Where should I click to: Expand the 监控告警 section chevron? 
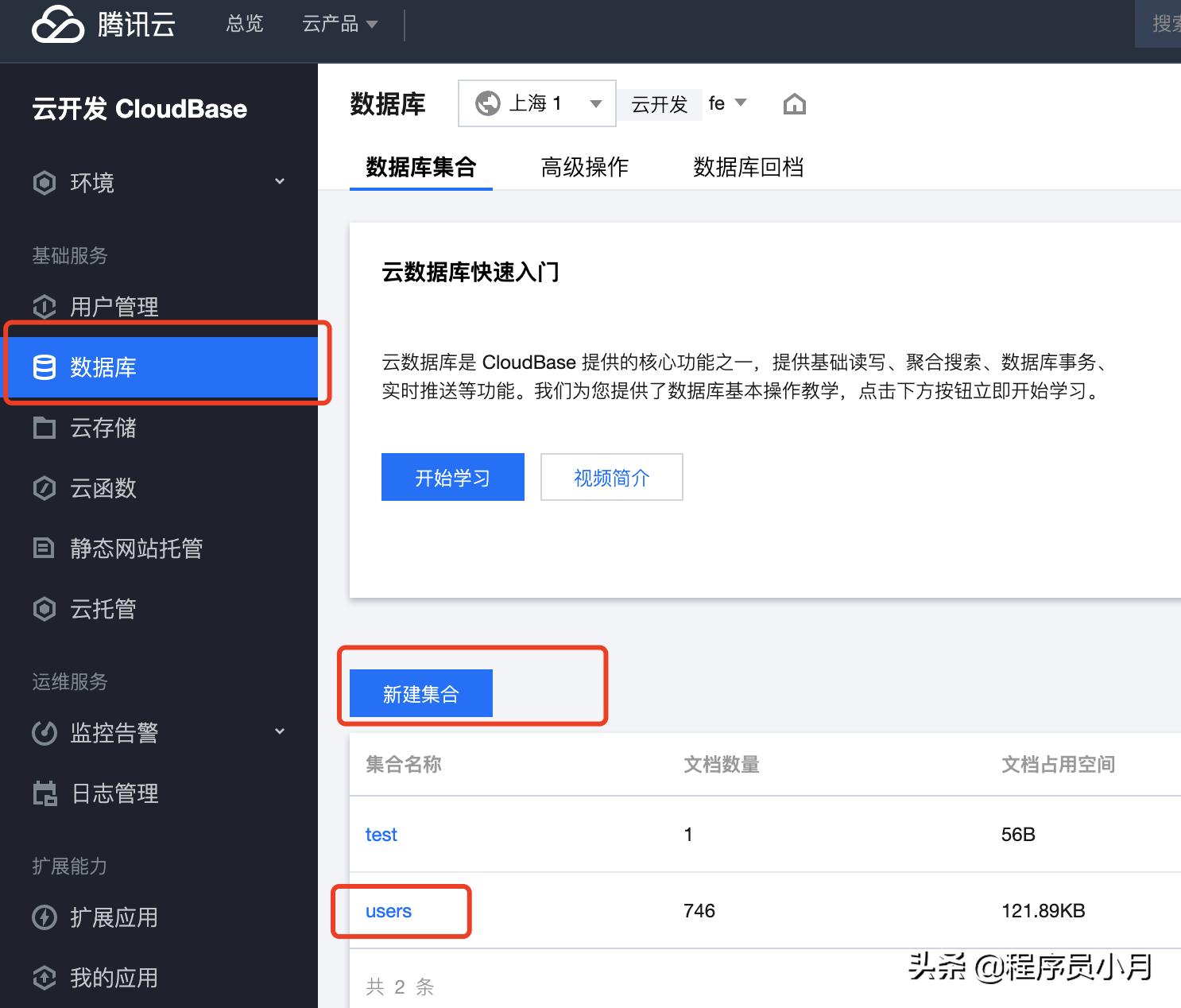pyautogui.click(x=280, y=731)
